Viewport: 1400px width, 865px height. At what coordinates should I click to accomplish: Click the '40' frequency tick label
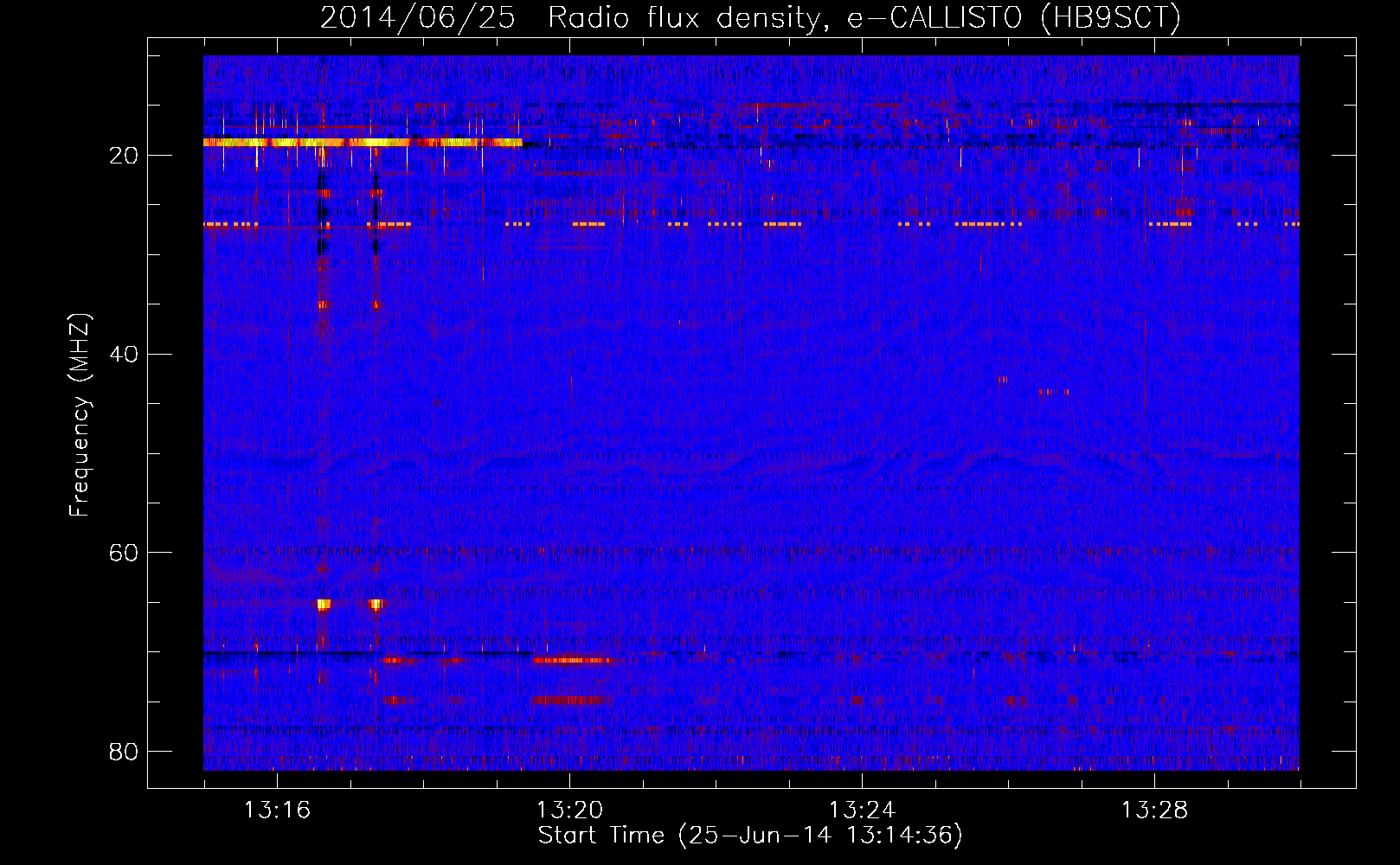(124, 354)
